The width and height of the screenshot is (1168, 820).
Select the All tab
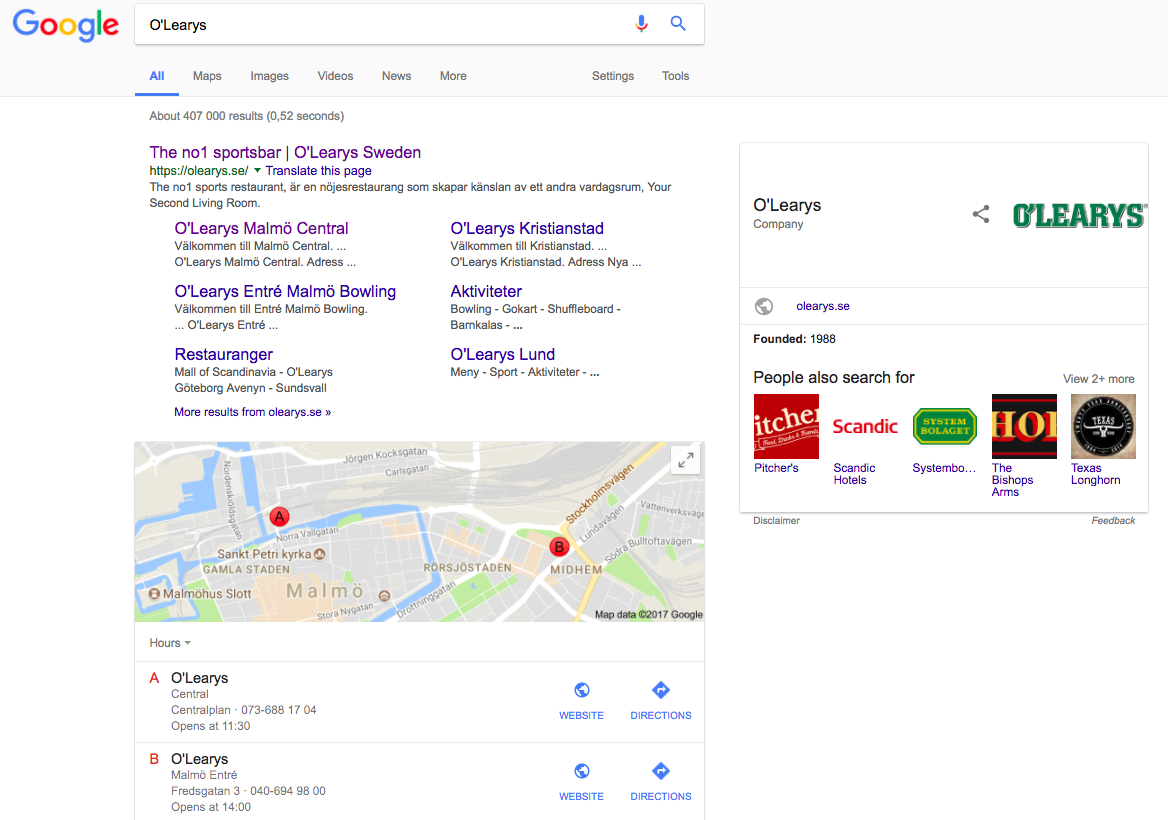(156, 76)
